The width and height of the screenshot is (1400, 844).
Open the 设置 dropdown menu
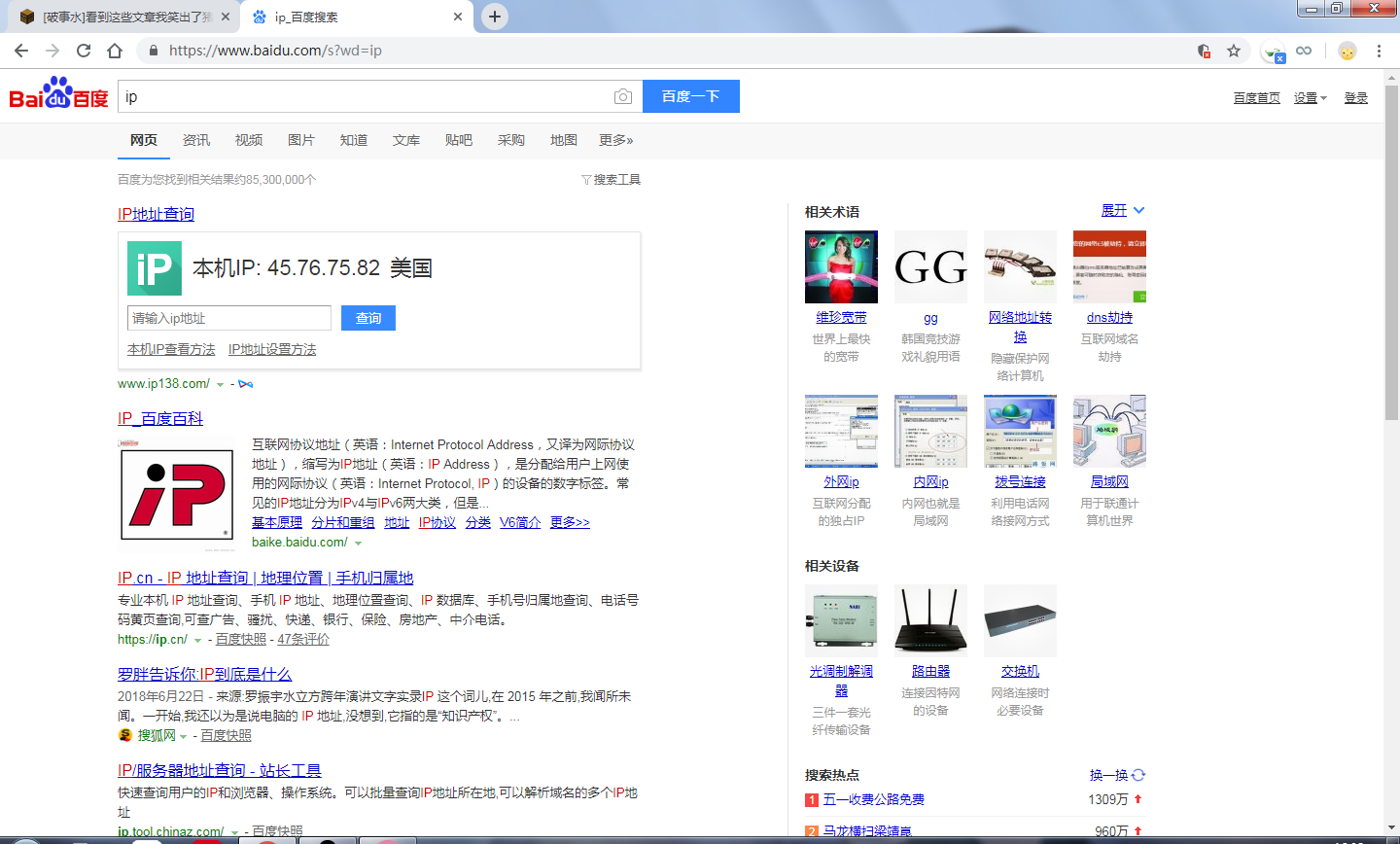1310,98
